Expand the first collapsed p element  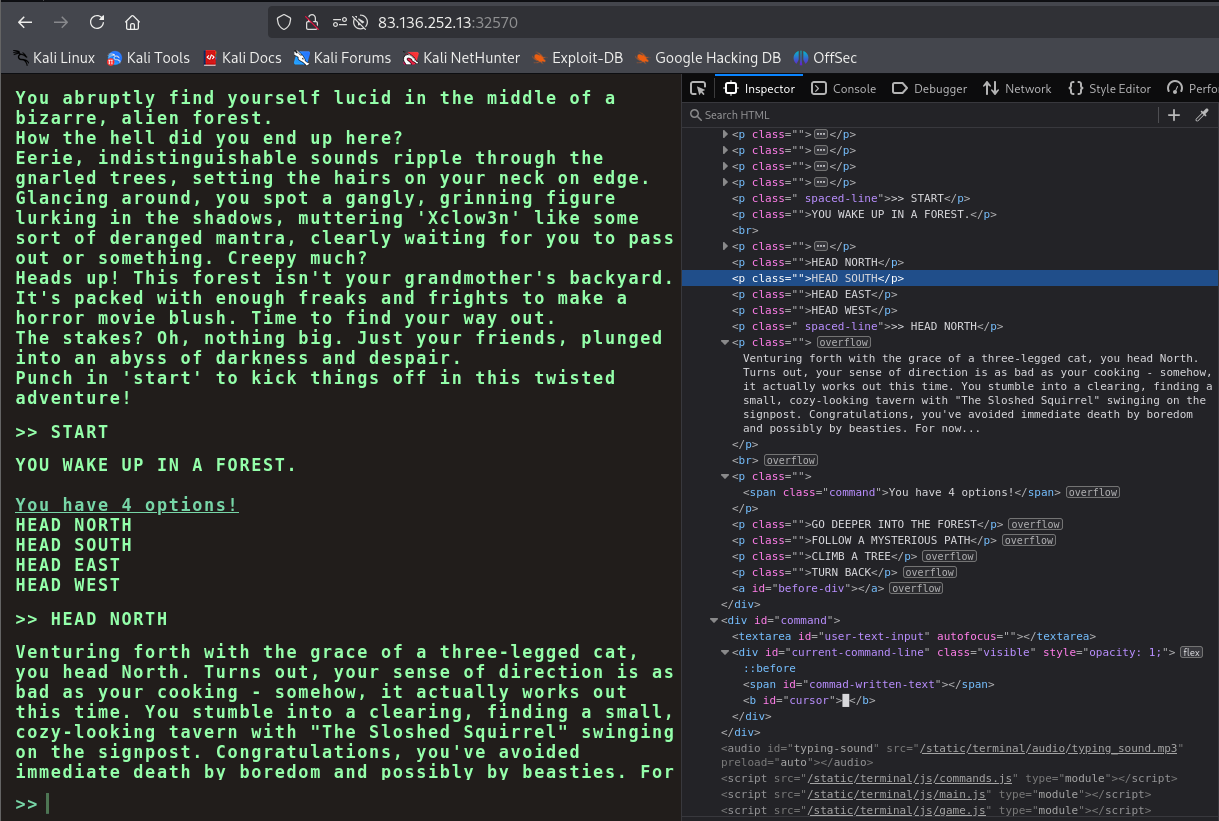coord(726,134)
